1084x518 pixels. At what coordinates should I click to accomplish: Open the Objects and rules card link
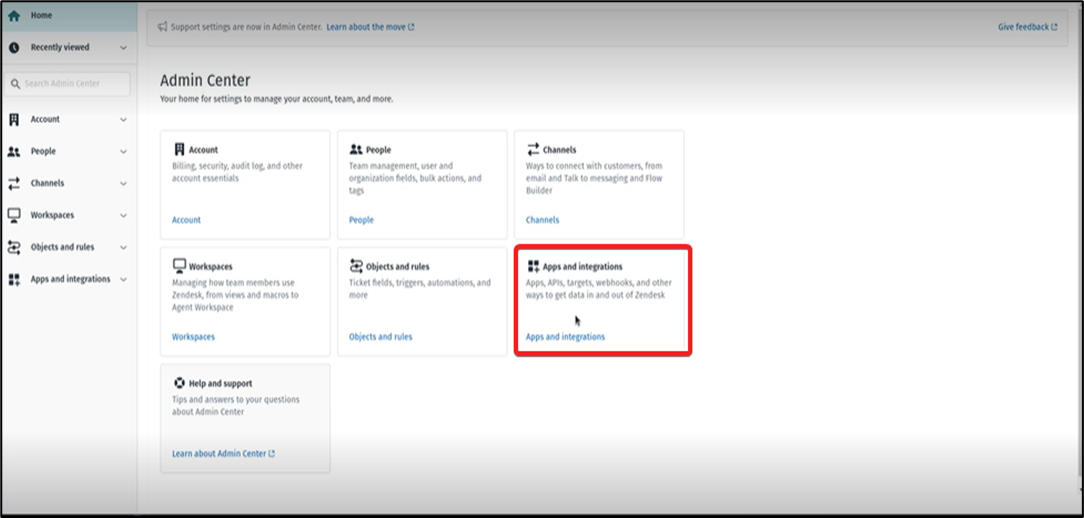380,337
